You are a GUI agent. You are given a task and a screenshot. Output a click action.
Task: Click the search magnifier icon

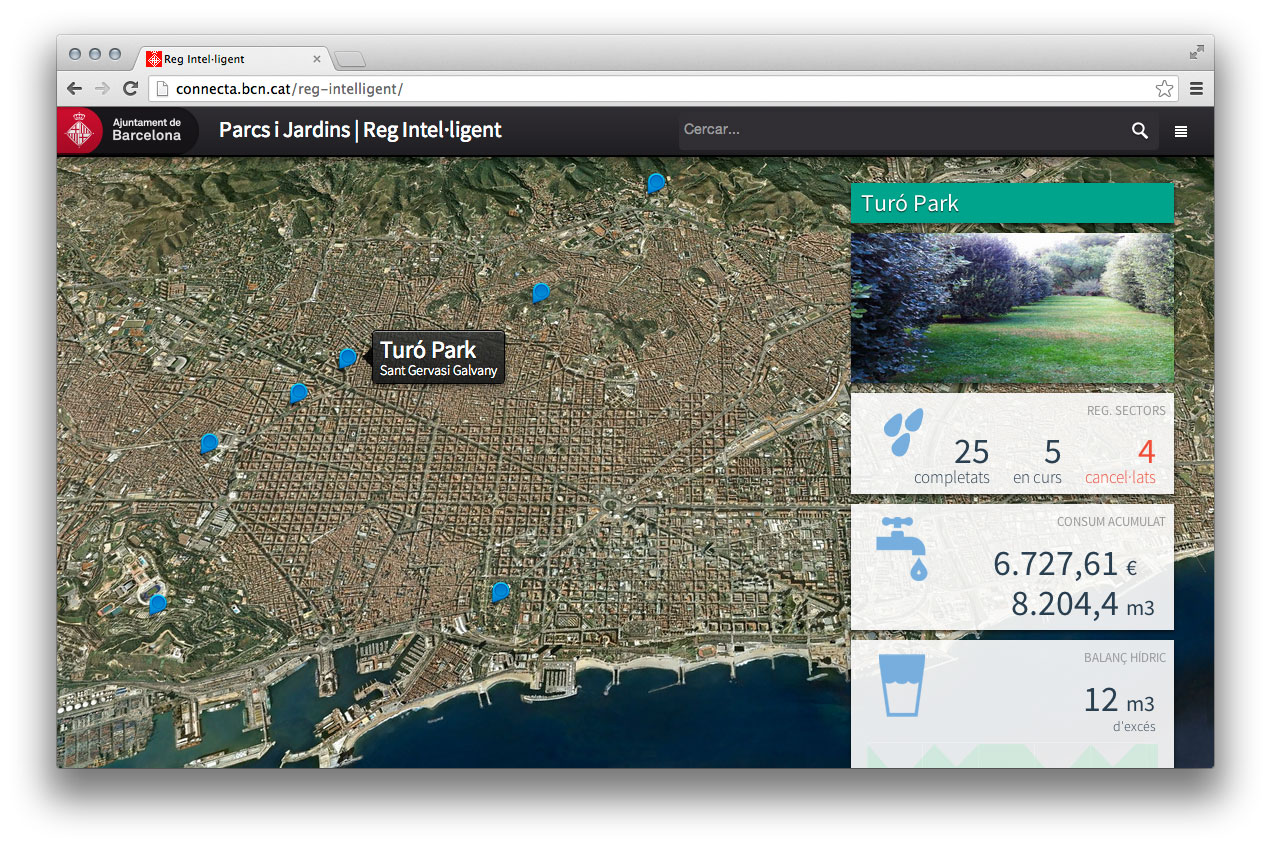pos(1140,131)
